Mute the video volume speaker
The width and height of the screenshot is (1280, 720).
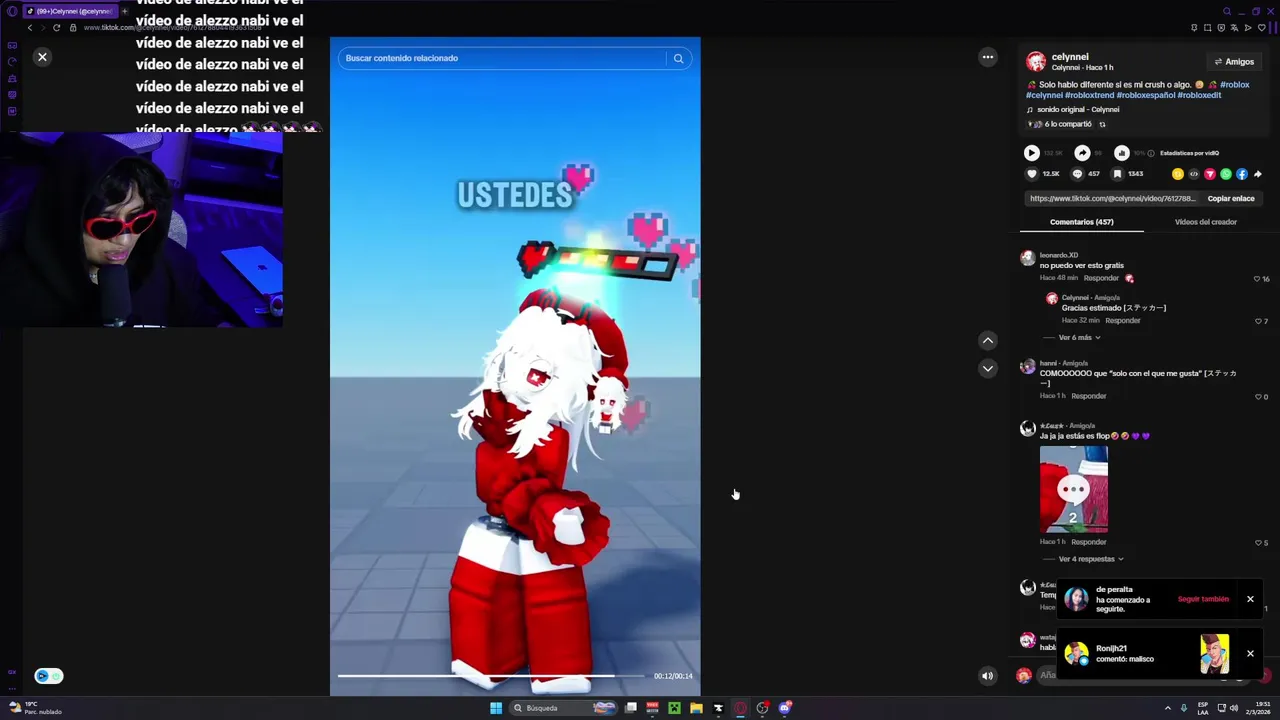pos(987,676)
